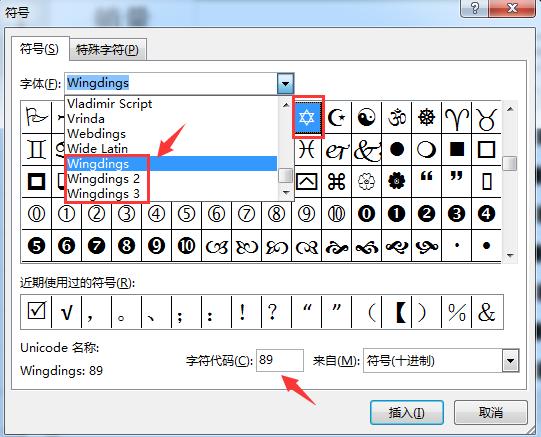Pick recently used check mark symbol
This screenshot has height=437, width=541.
tap(66, 311)
